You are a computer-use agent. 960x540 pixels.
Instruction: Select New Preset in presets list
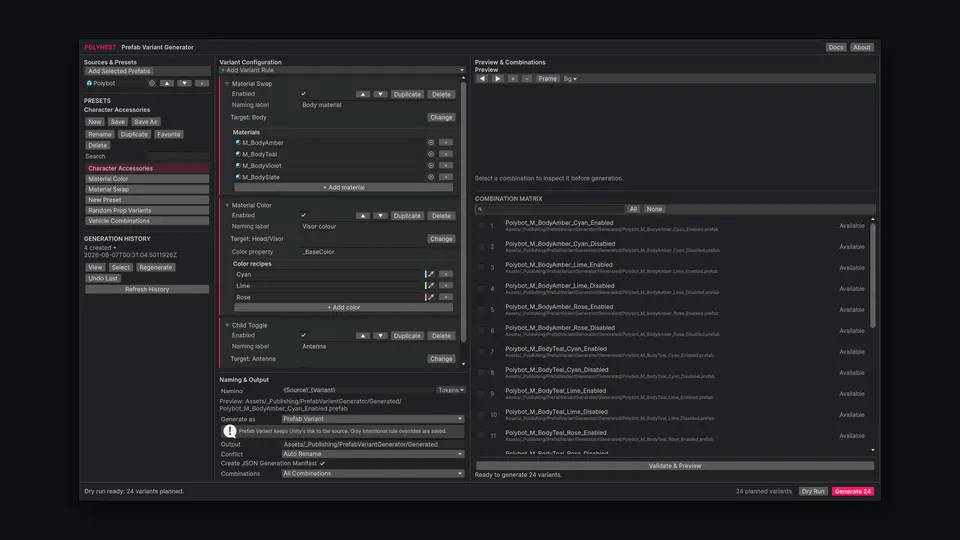point(147,200)
